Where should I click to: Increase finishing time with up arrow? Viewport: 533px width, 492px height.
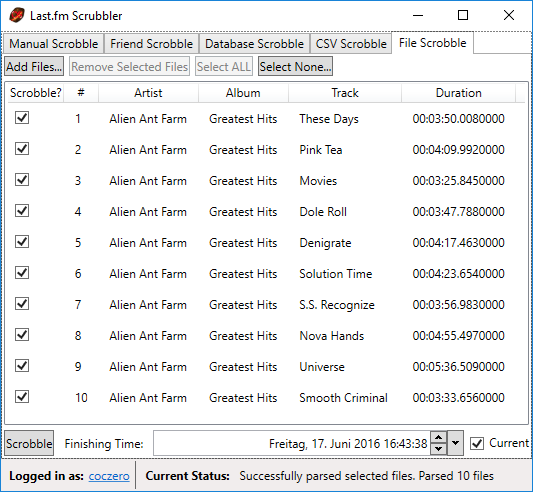point(439,437)
